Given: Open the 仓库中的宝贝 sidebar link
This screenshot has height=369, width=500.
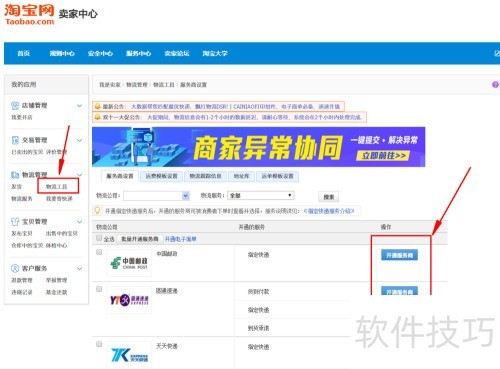Looking at the screenshot, I should coord(27,245).
